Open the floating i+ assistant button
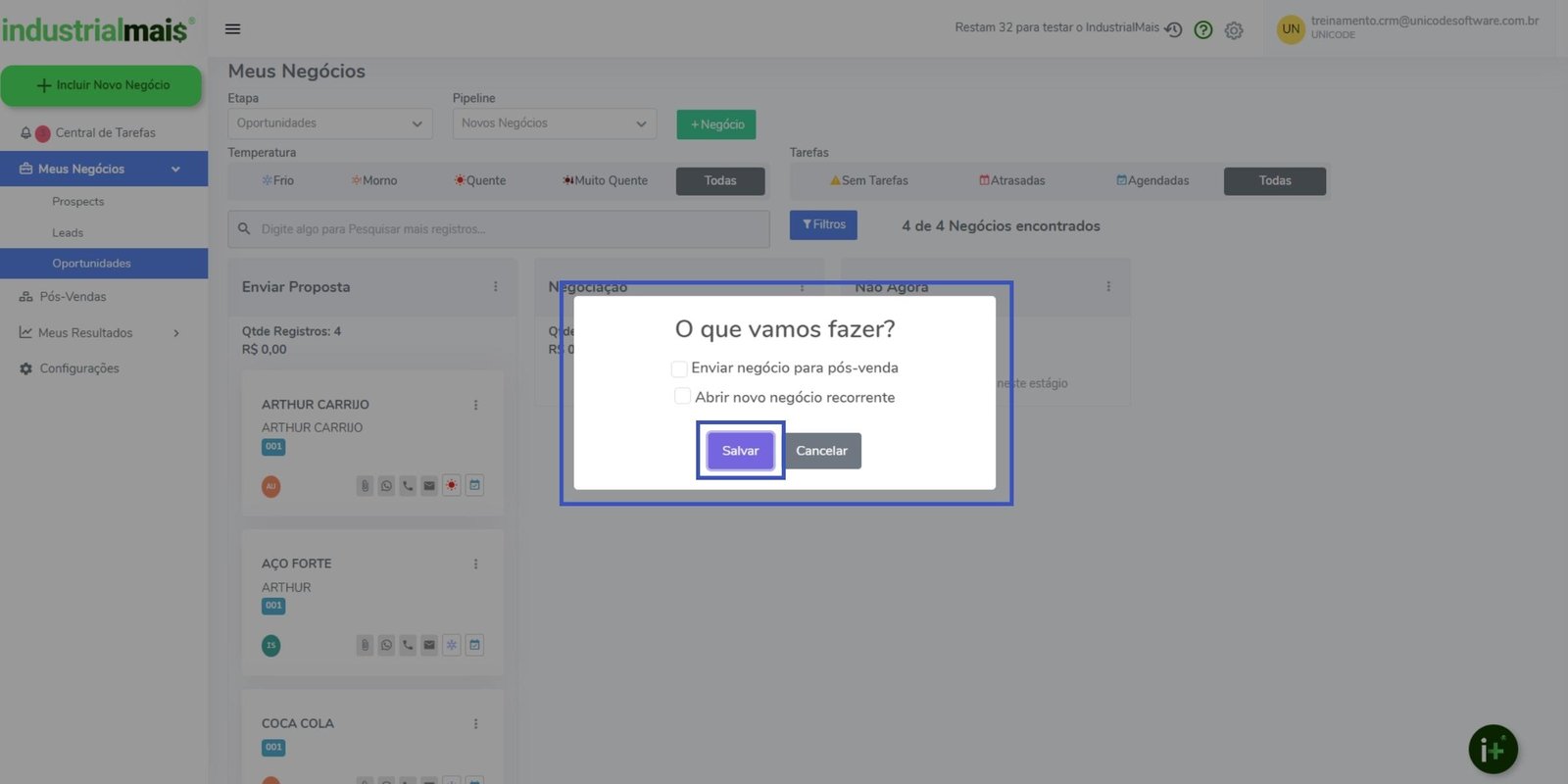This screenshot has height=784, width=1568. tap(1493, 750)
